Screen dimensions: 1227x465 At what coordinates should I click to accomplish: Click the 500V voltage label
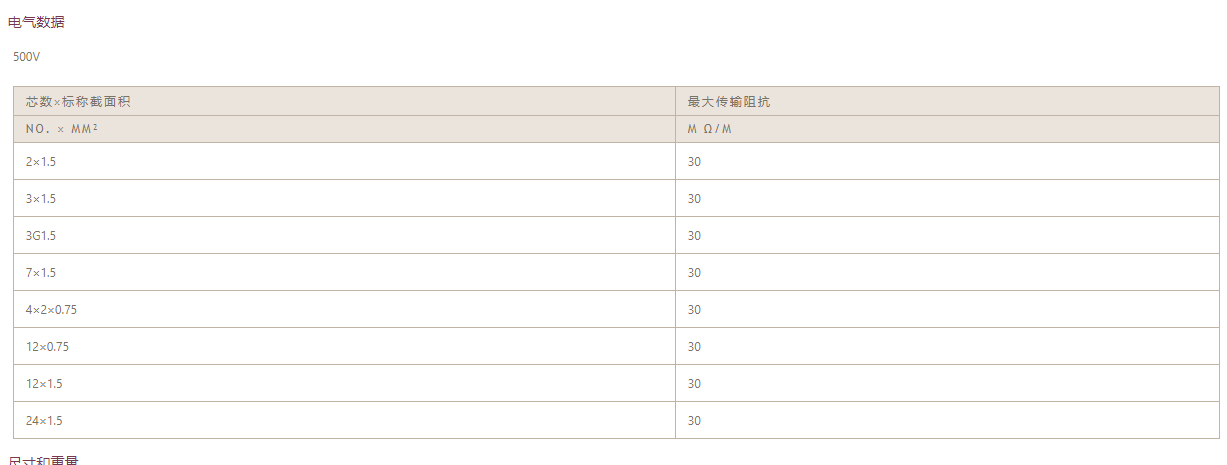click(27, 57)
